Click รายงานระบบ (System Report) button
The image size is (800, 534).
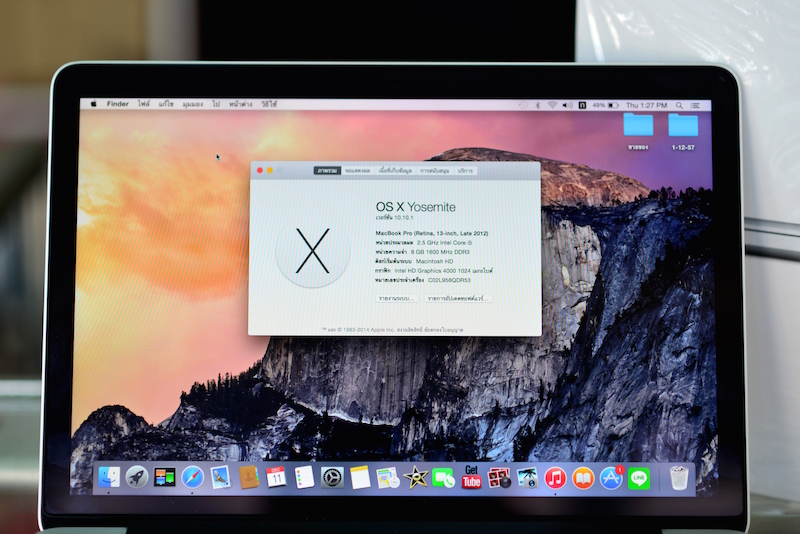[397, 298]
